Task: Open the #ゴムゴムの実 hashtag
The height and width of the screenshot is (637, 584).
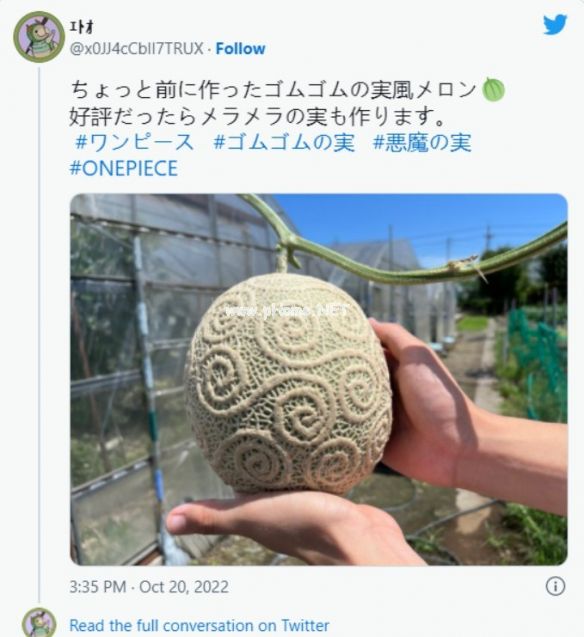Action: [x=284, y=143]
